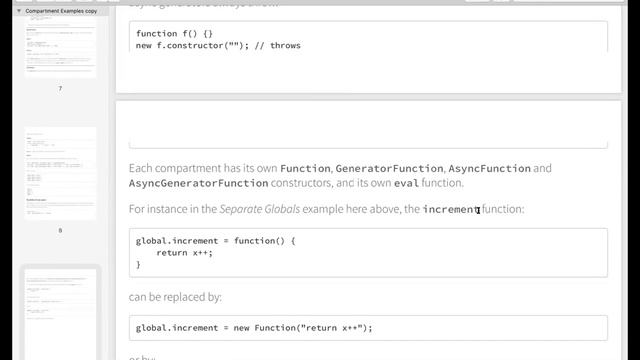Click the 'return x++;' code line
This screenshot has height=360, width=640.
click(184, 253)
